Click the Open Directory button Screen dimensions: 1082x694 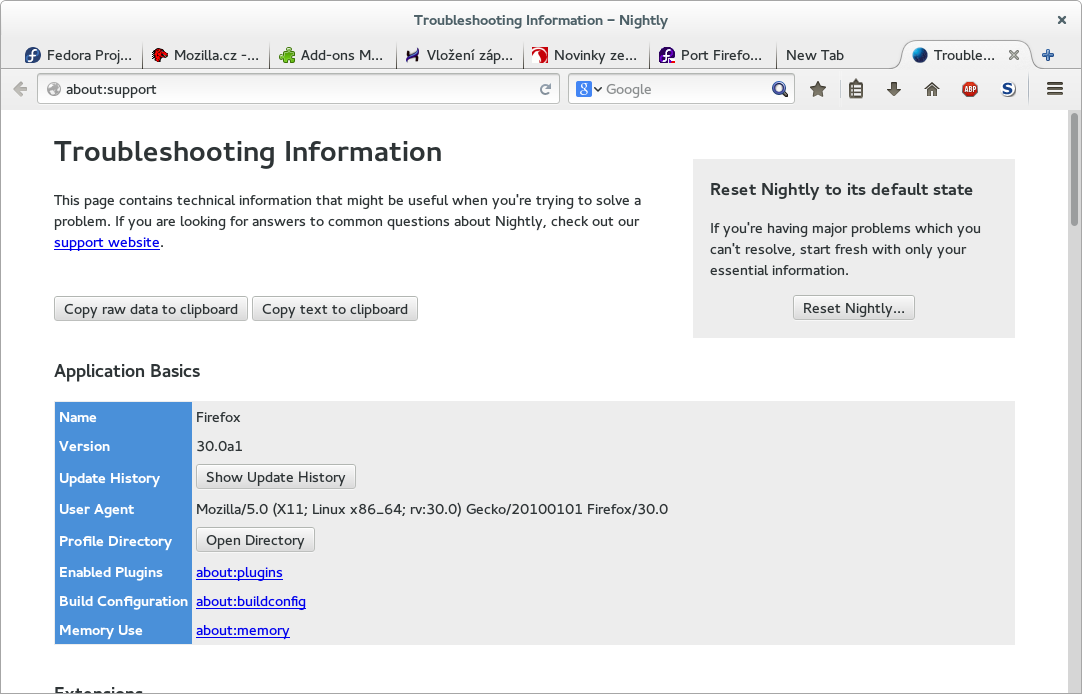click(255, 540)
